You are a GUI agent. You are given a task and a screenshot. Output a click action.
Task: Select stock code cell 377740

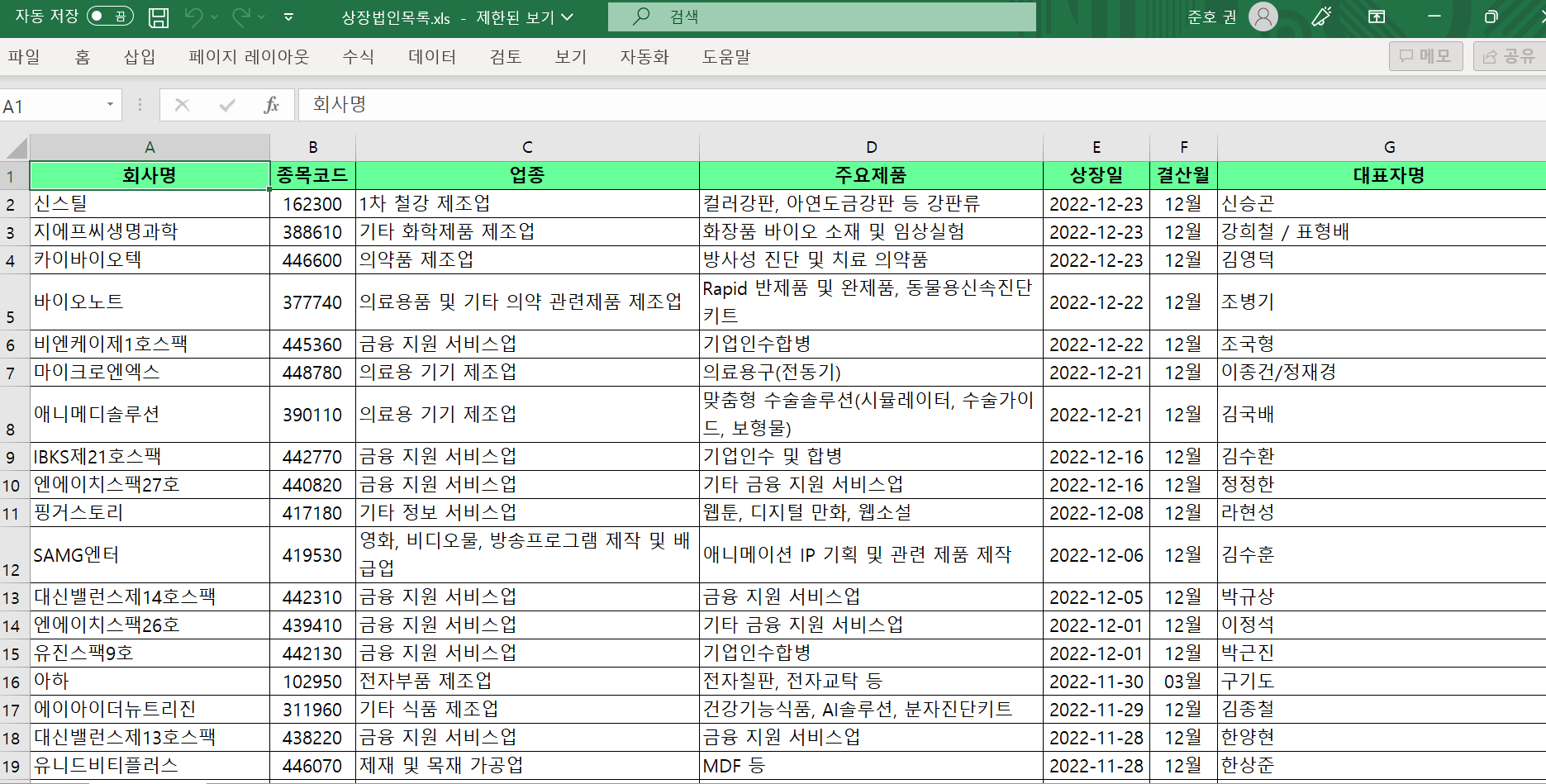[312, 302]
